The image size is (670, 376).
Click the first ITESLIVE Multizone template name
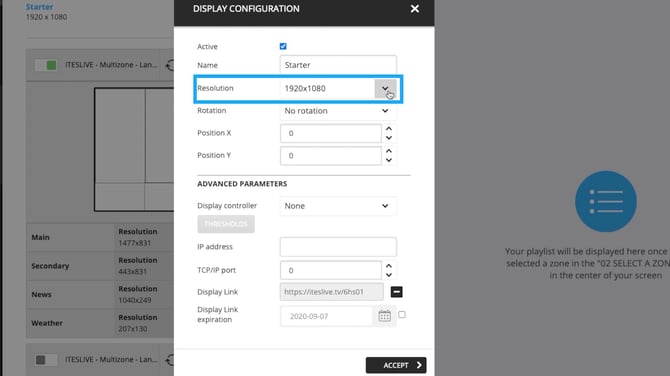coord(111,65)
